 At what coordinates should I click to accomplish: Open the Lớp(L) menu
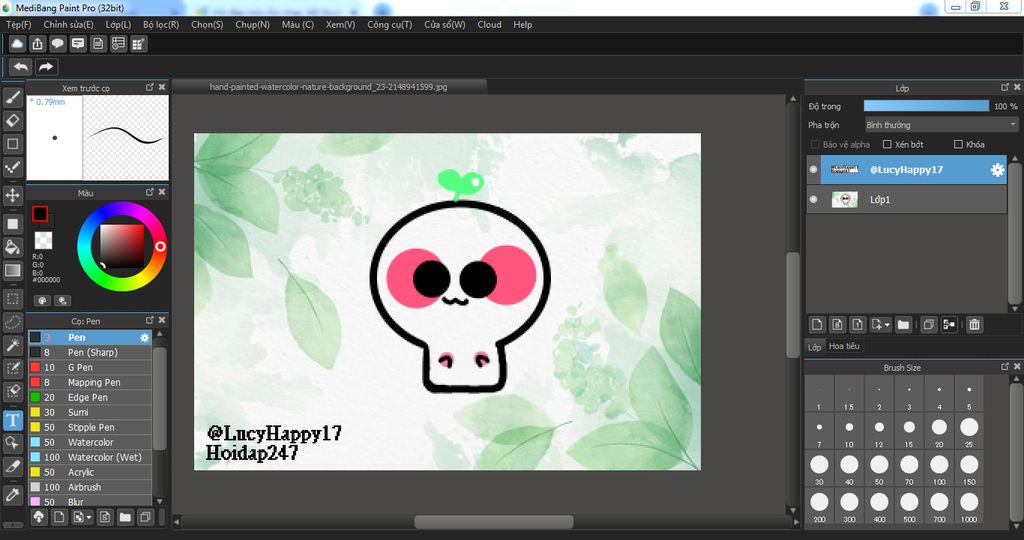pos(118,25)
